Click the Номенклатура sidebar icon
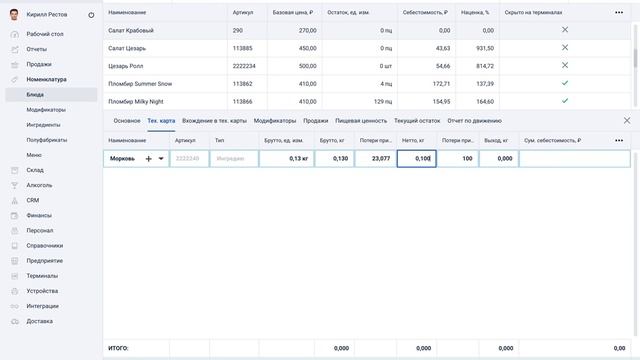640x360 pixels. [x=15, y=80]
